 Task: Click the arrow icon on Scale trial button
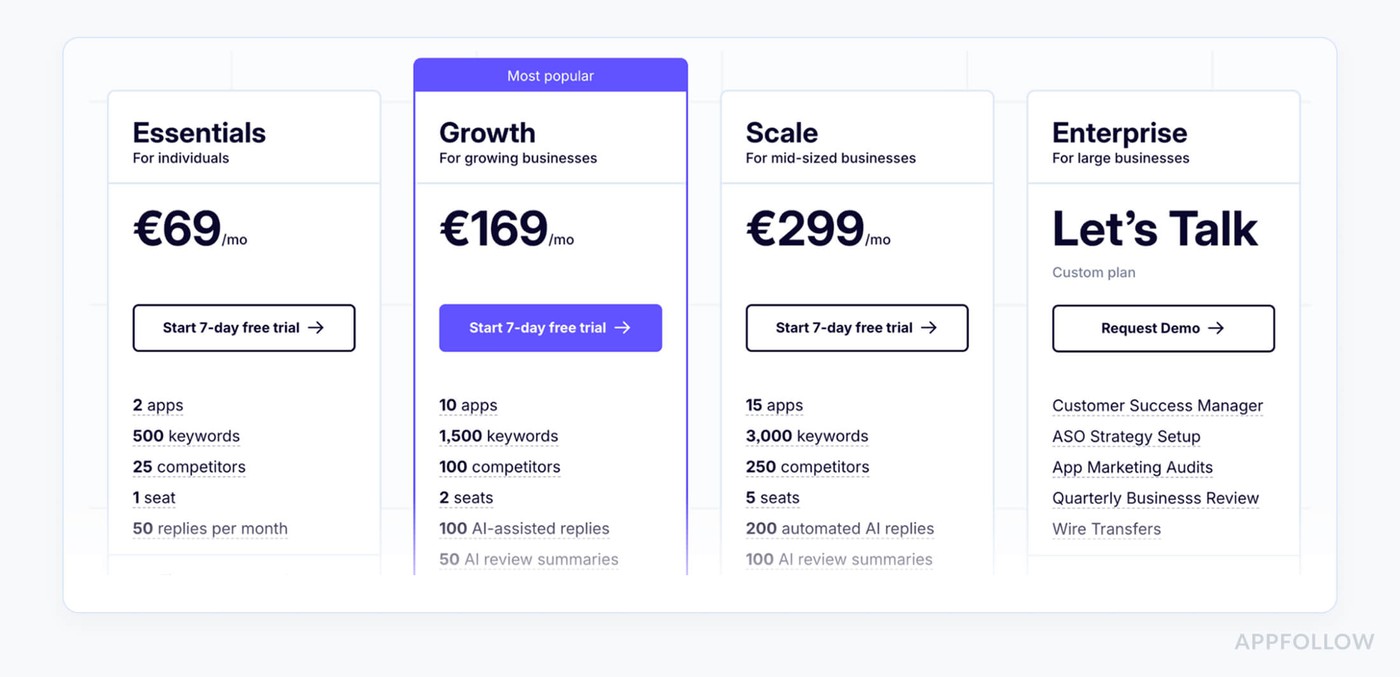point(930,327)
